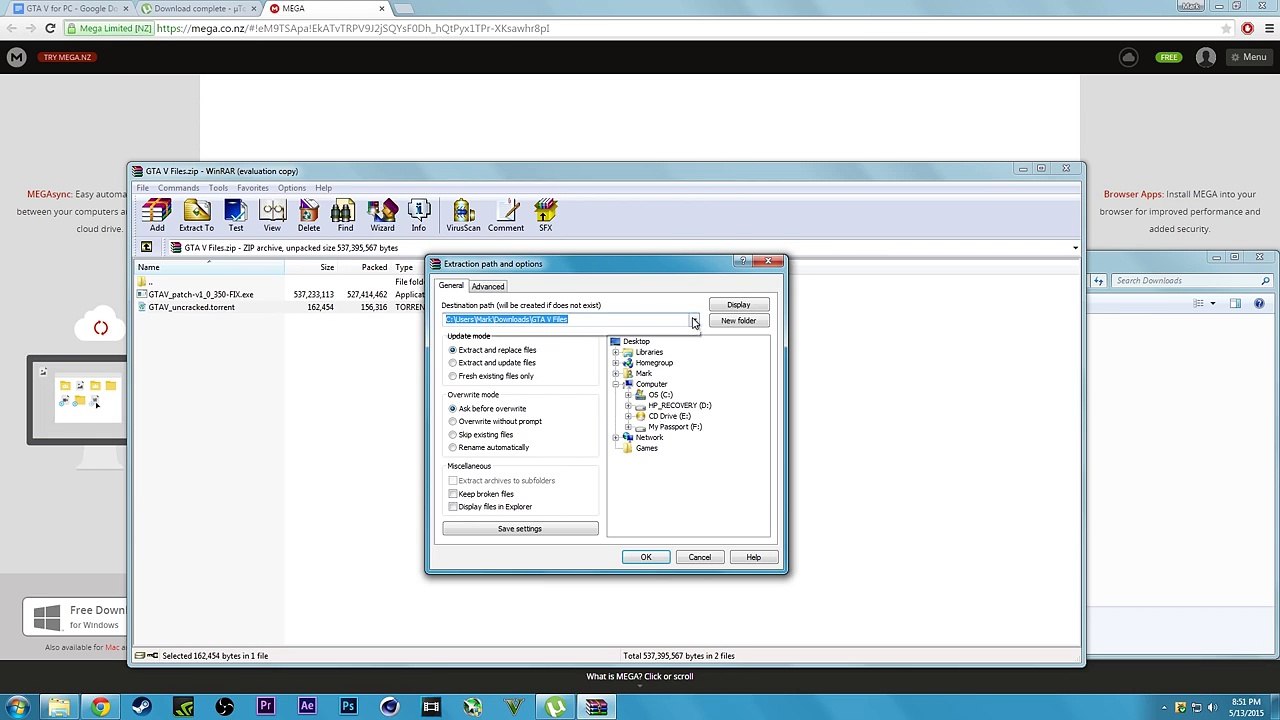Expand the OS (C:) drive node

[x=628, y=395]
